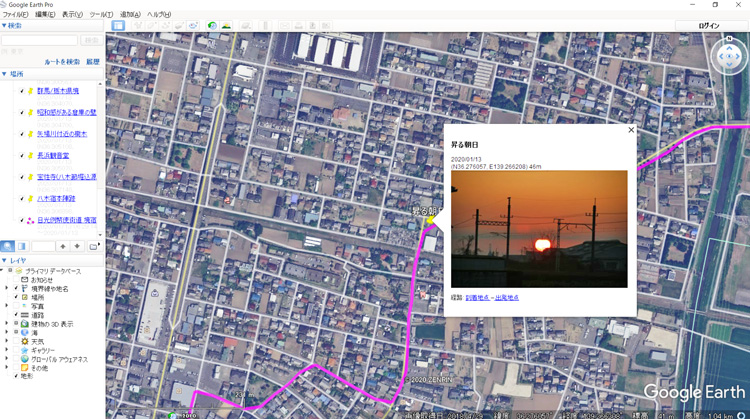Click the 到着地点 link in the balloon
This screenshot has width=750, height=419.
(477, 298)
